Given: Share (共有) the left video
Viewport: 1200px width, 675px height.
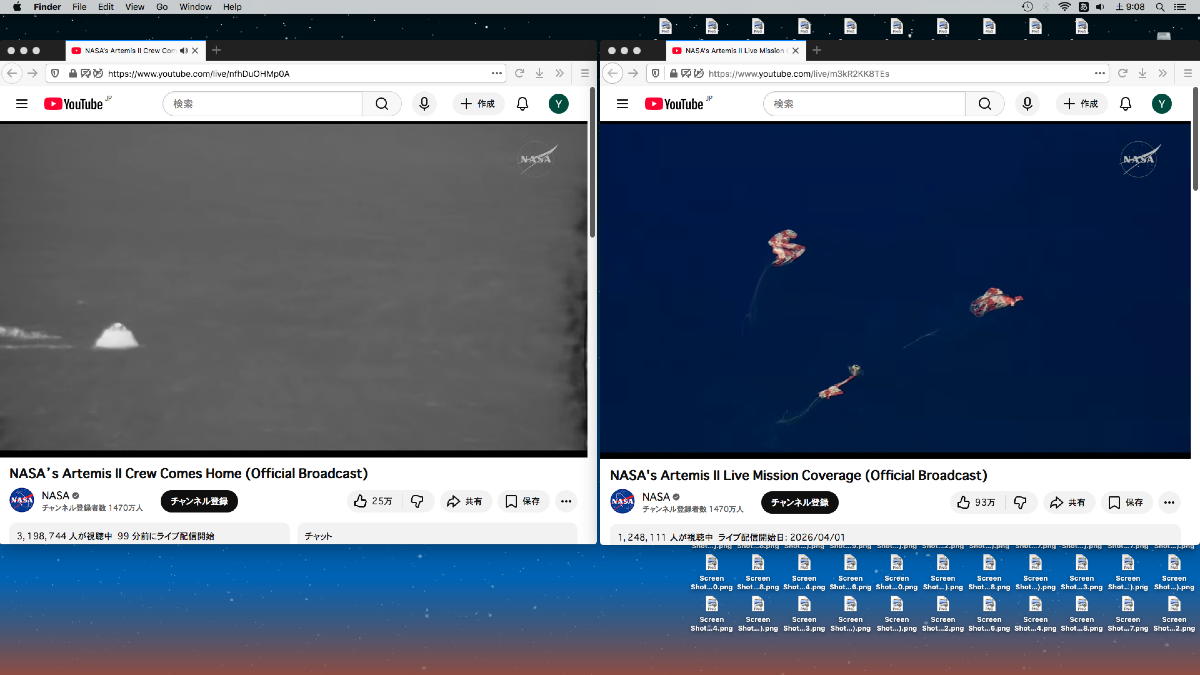Looking at the screenshot, I should click(465, 501).
